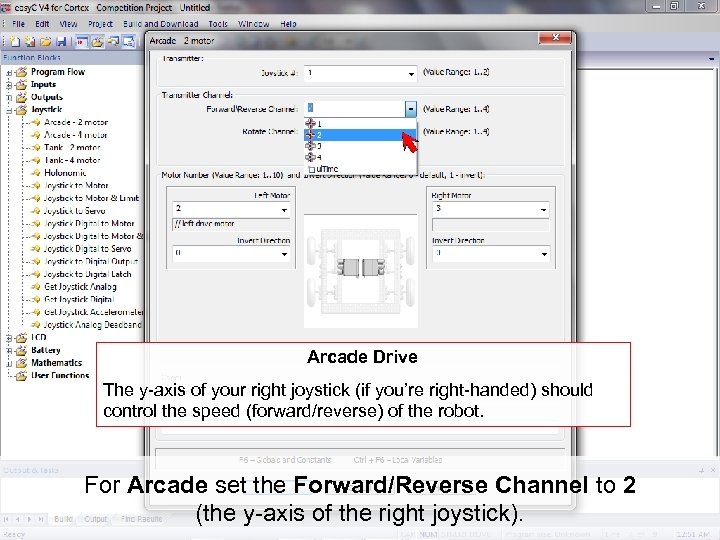The image size is (720, 540).
Task: Click the Project Explorer toolbar icon
Action: (x=113, y=42)
